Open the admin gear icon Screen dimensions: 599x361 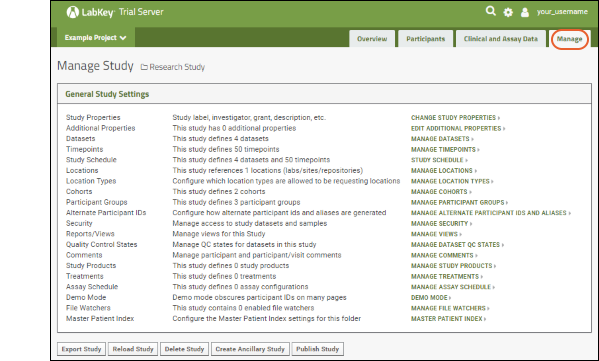click(x=508, y=13)
